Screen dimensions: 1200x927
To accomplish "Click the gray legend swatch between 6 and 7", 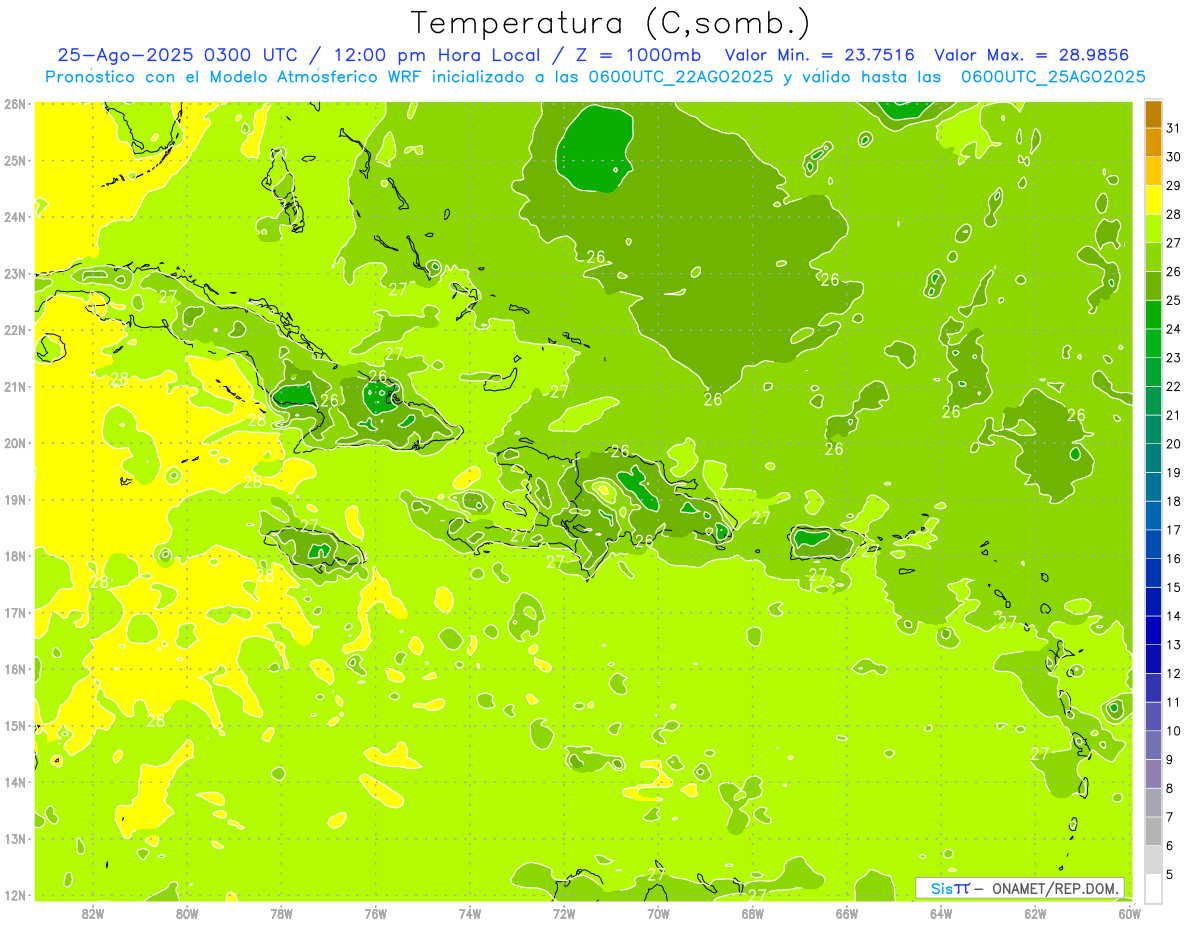I will tap(1153, 831).
